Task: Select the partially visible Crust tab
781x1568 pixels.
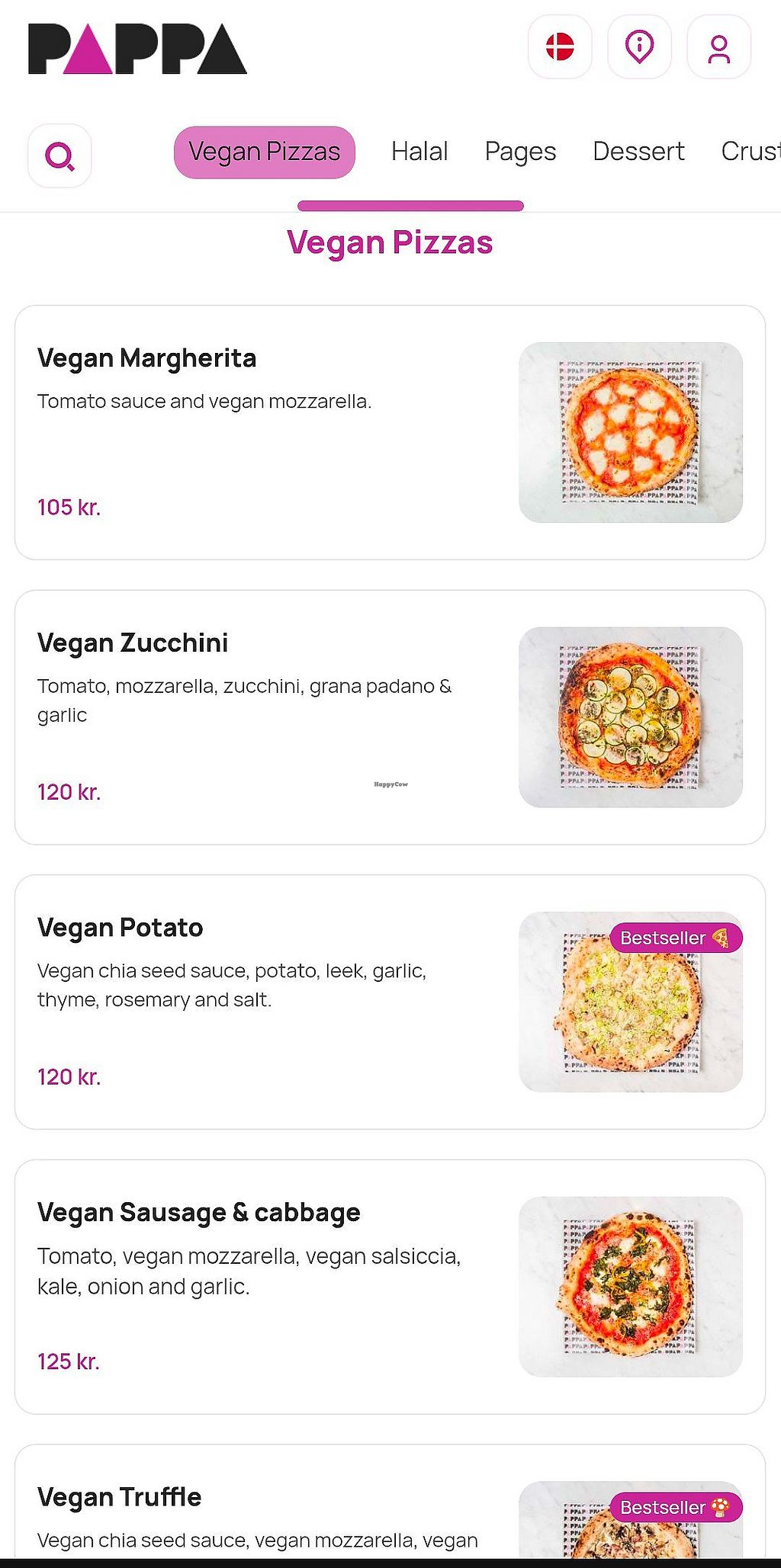Action: 750,152
